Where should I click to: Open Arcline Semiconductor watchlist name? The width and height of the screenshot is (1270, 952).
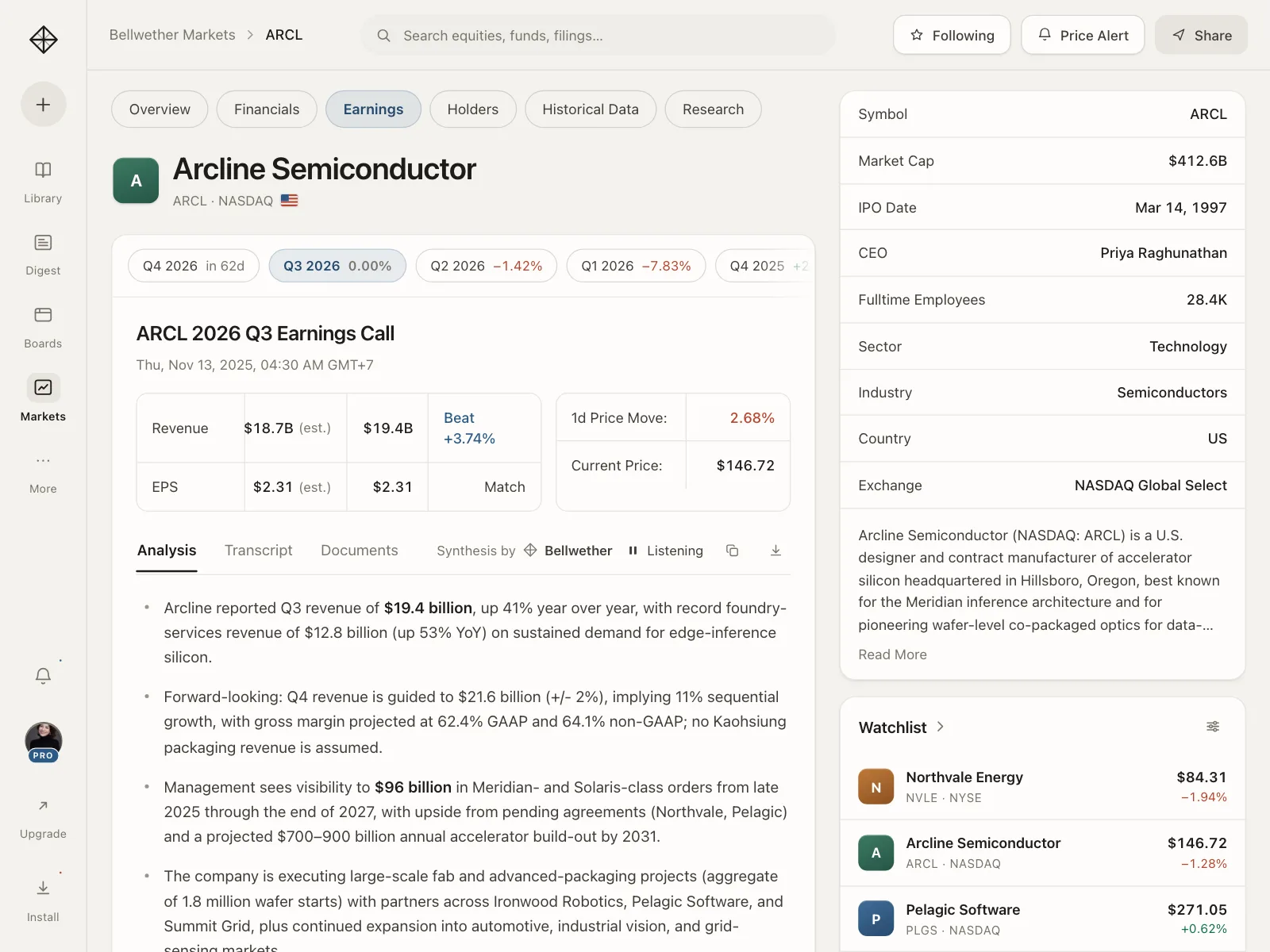[x=983, y=843]
